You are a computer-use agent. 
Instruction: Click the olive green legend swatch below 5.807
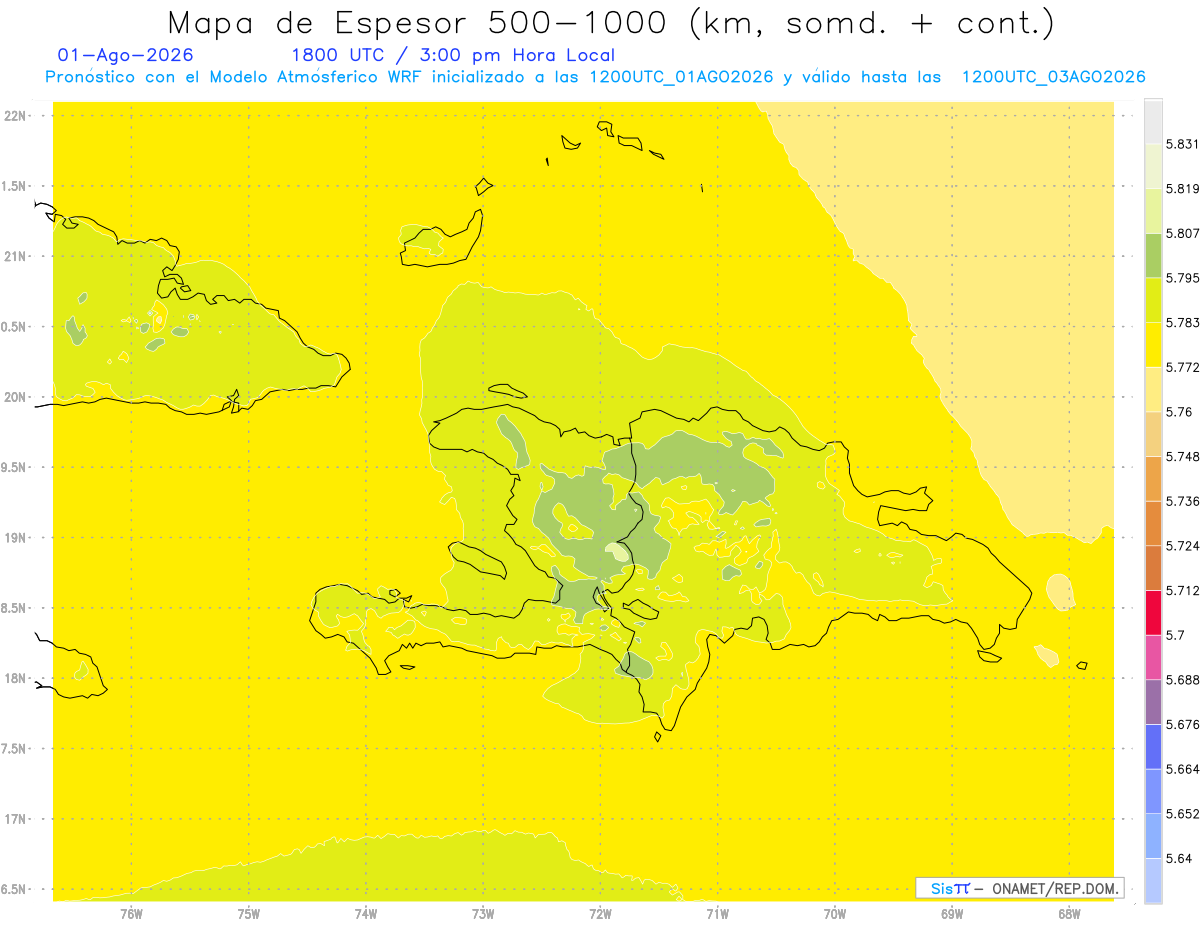click(1153, 255)
